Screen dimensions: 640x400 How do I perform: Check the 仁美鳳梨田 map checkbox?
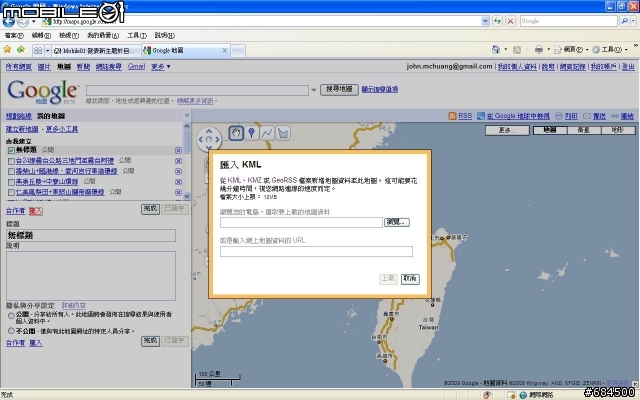tap(11, 192)
